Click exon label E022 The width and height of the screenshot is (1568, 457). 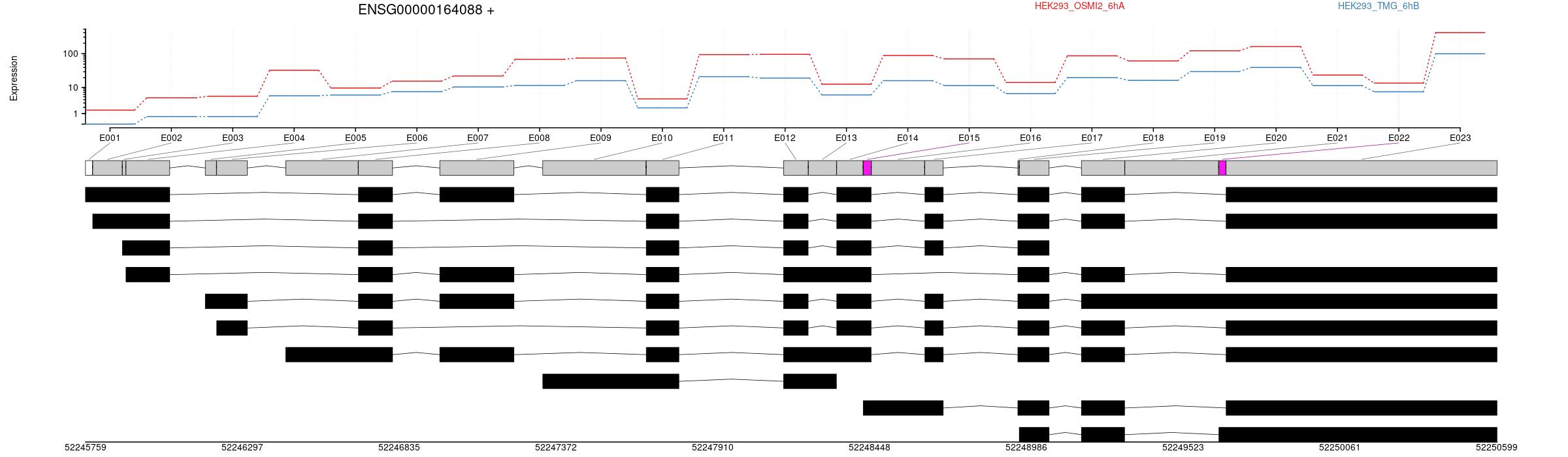1399,138
